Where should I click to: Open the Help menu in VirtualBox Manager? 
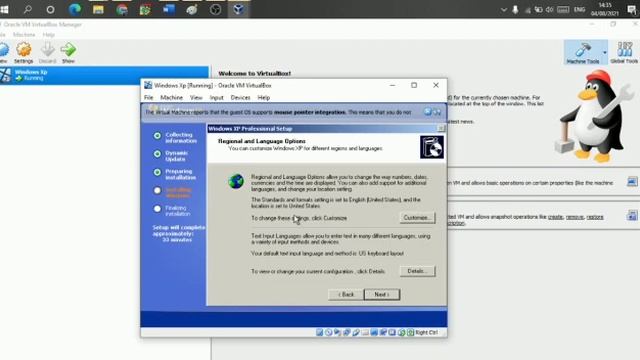(x=49, y=35)
